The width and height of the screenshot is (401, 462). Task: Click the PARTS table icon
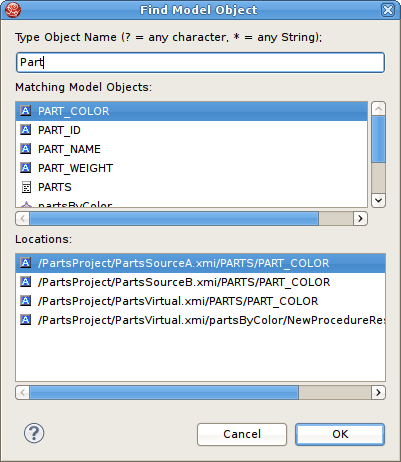click(x=26, y=187)
